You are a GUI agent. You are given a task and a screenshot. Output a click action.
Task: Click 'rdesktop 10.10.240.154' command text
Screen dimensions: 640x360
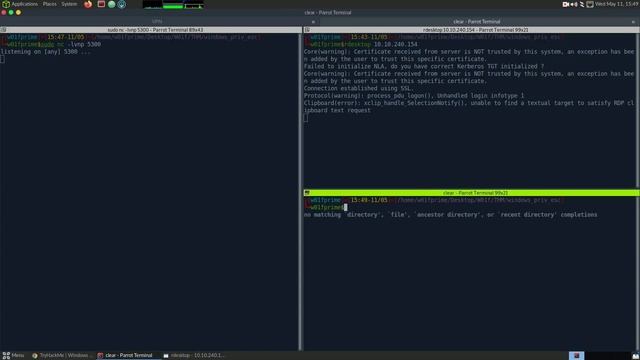tap(380, 44)
